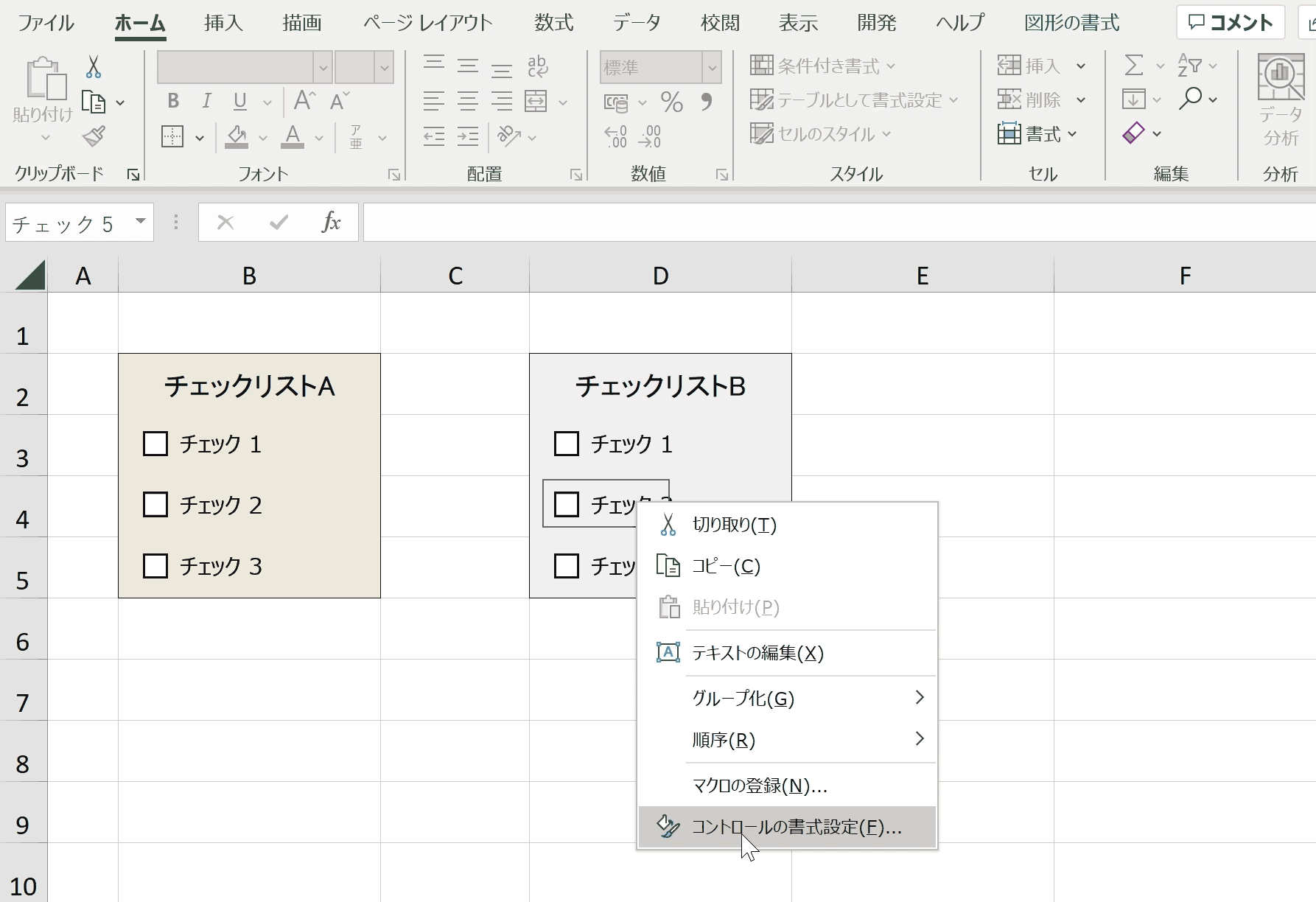This screenshot has width=1316, height=902.
Task: Click the Wrap Text icon in alignment group
Action: [x=538, y=66]
